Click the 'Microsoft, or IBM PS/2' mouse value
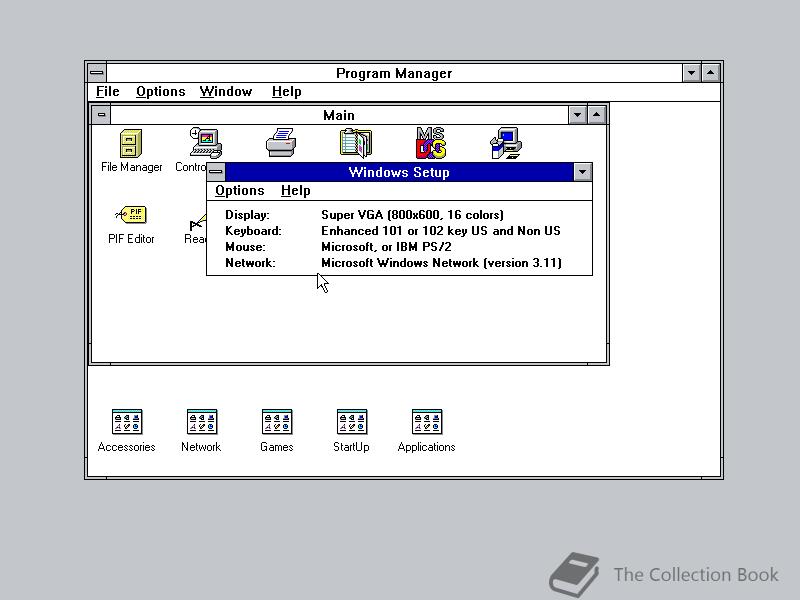Image resolution: width=800 pixels, height=600 pixels. [386, 247]
